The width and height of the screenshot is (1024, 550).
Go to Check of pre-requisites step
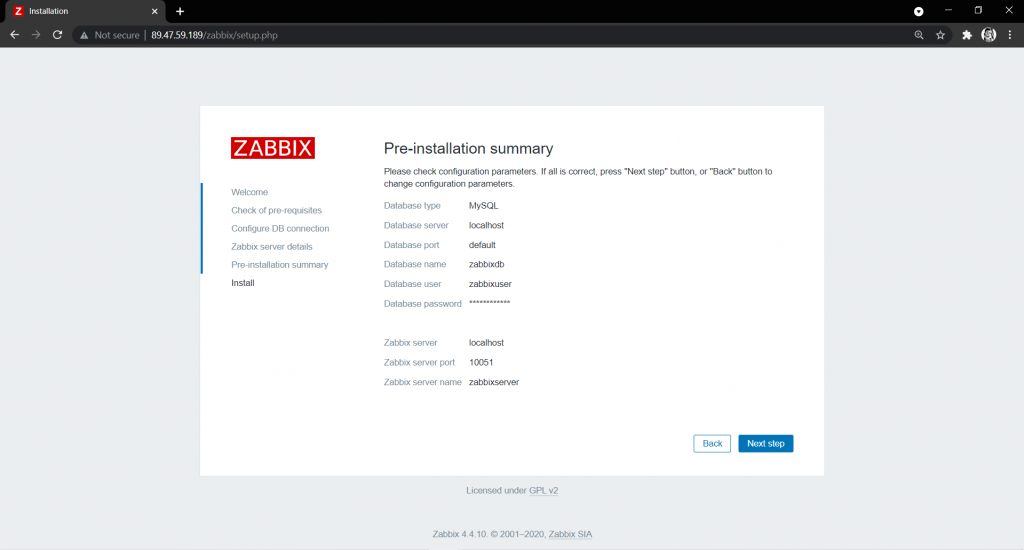276,210
